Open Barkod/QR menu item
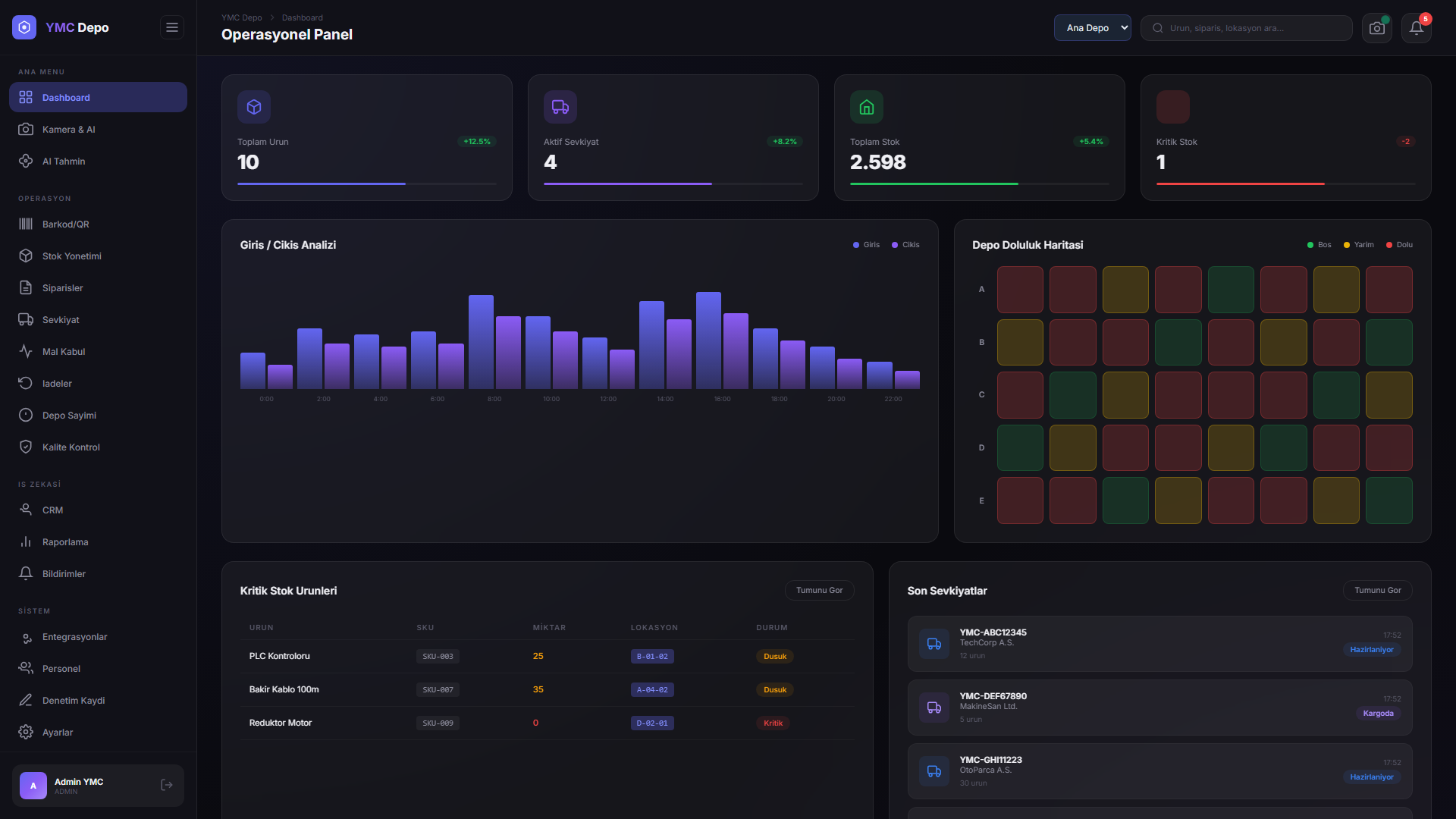The height and width of the screenshot is (819, 1456). coord(98,224)
